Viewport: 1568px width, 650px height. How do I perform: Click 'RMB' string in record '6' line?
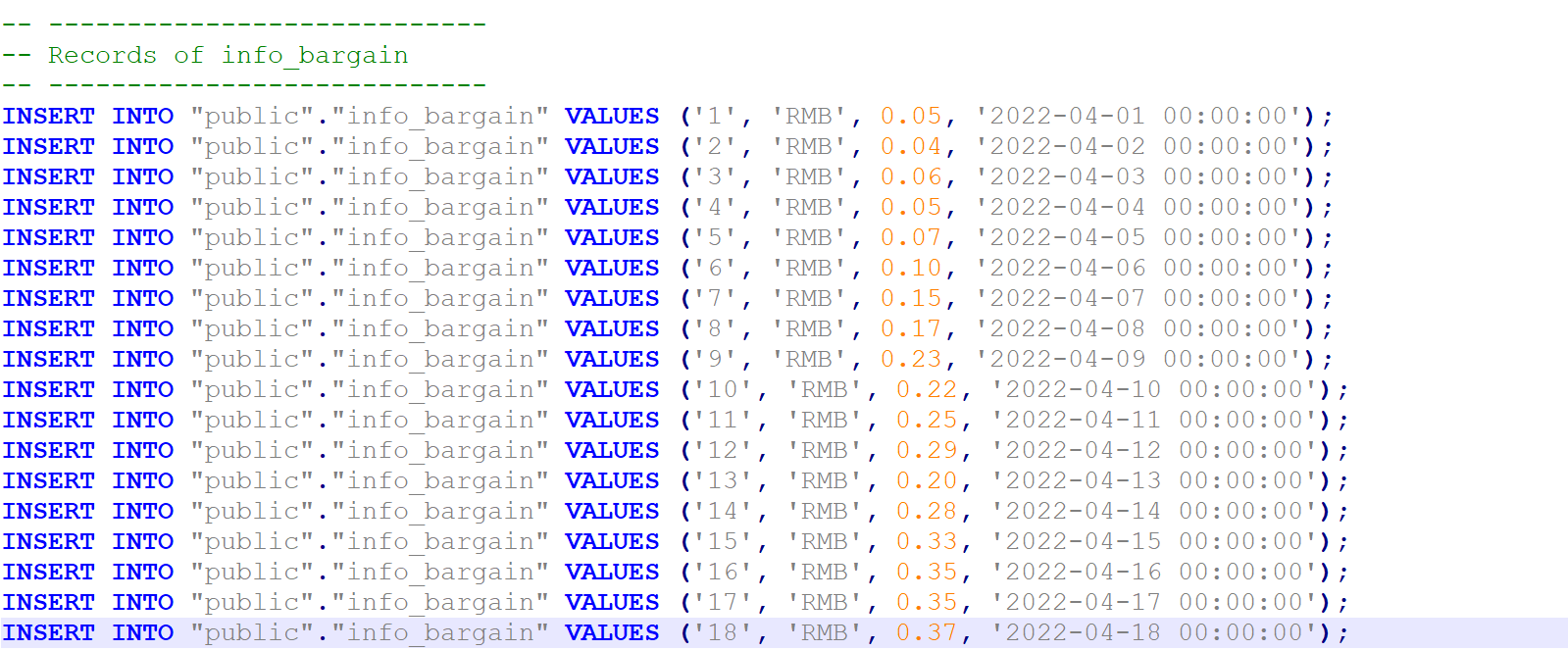(809, 268)
